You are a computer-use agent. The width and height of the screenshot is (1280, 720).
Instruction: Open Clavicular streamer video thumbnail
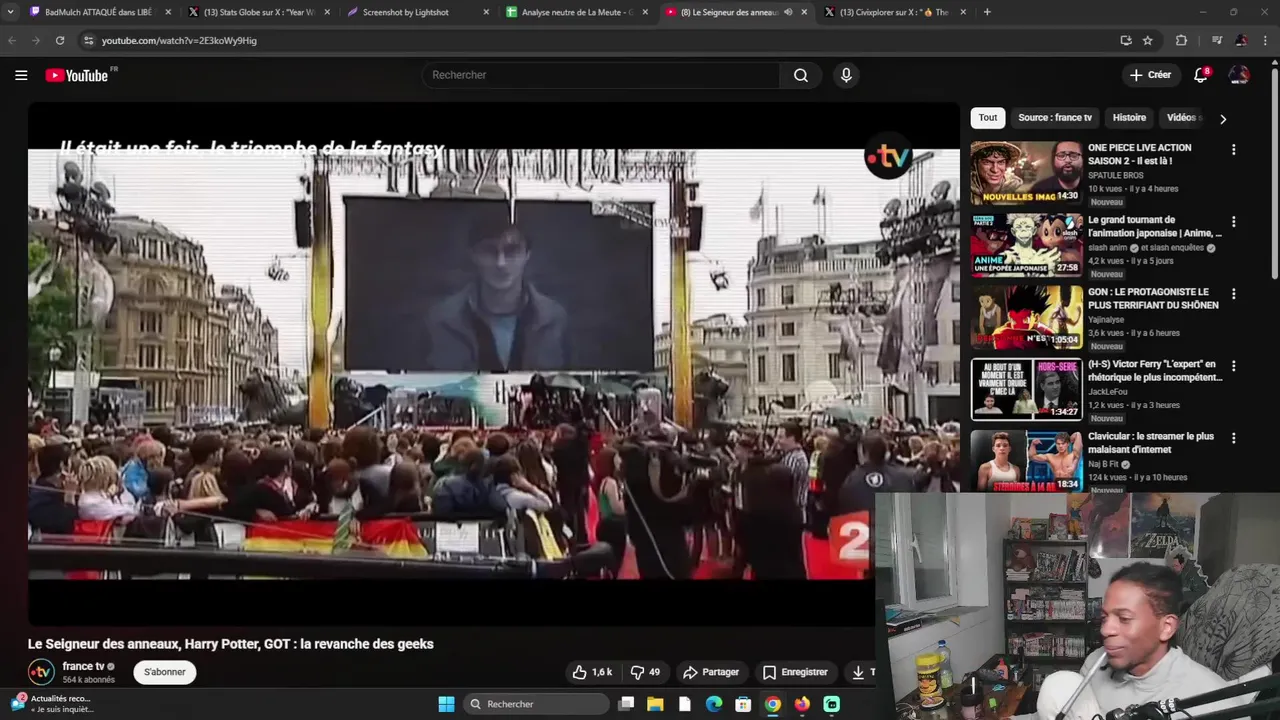1026,460
